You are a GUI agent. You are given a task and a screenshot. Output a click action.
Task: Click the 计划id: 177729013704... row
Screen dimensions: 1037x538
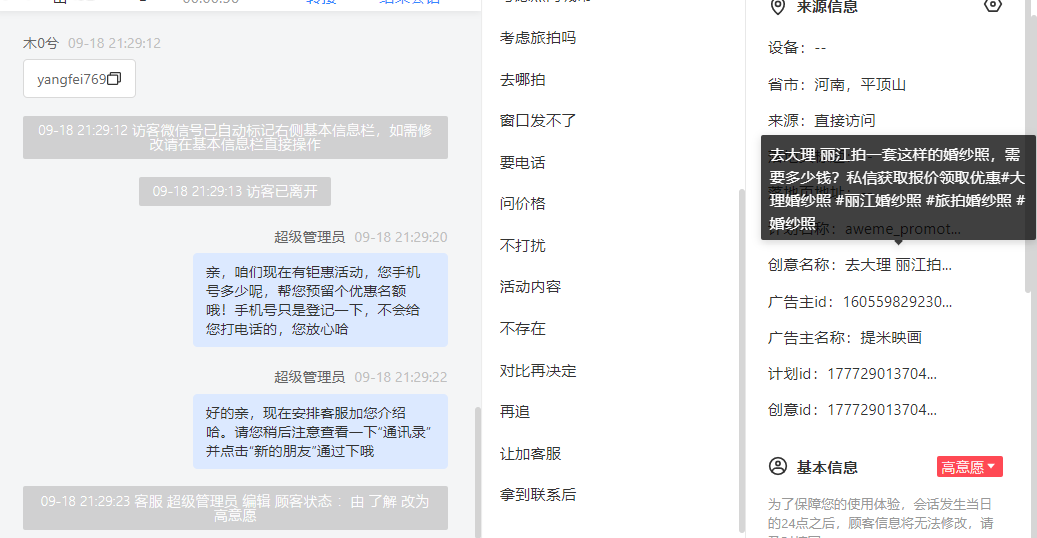[852, 374]
